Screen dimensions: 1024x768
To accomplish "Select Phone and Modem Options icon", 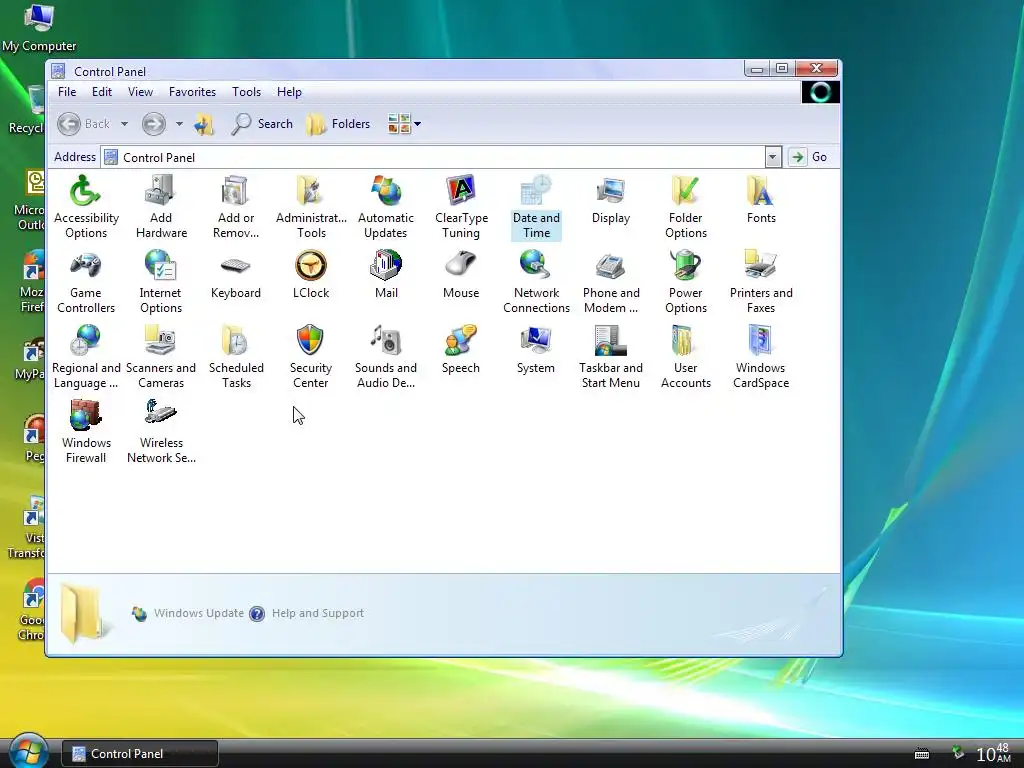I will 611,281.
